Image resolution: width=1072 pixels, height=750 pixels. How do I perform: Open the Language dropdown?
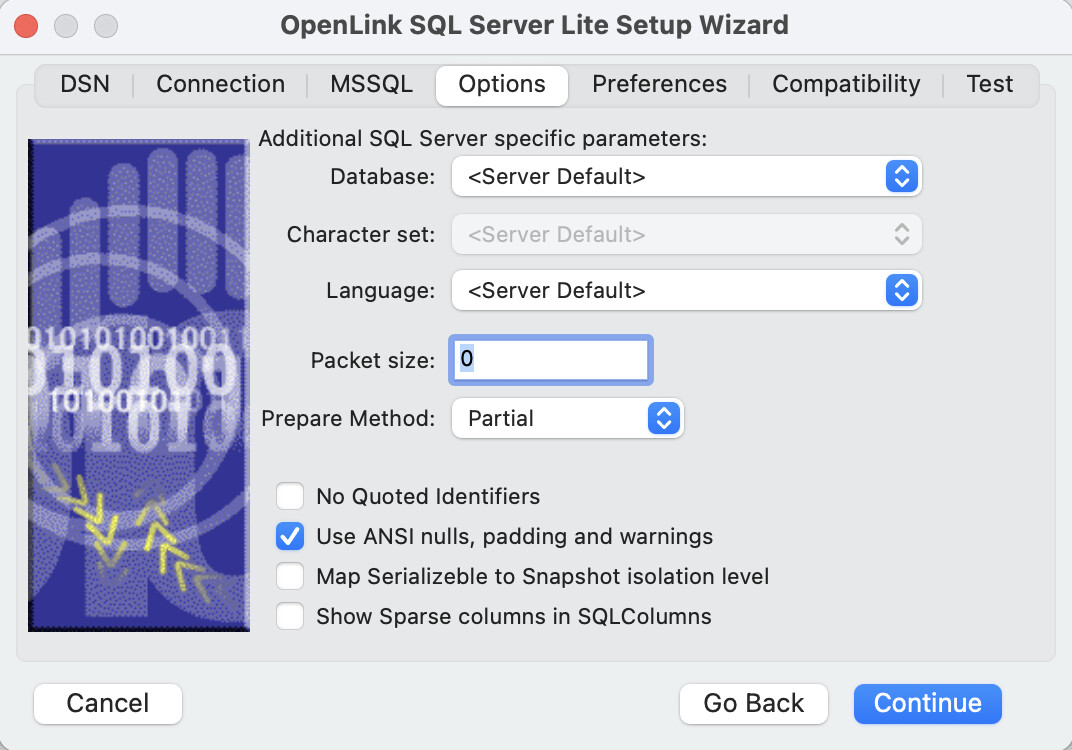(x=686, y=291)
